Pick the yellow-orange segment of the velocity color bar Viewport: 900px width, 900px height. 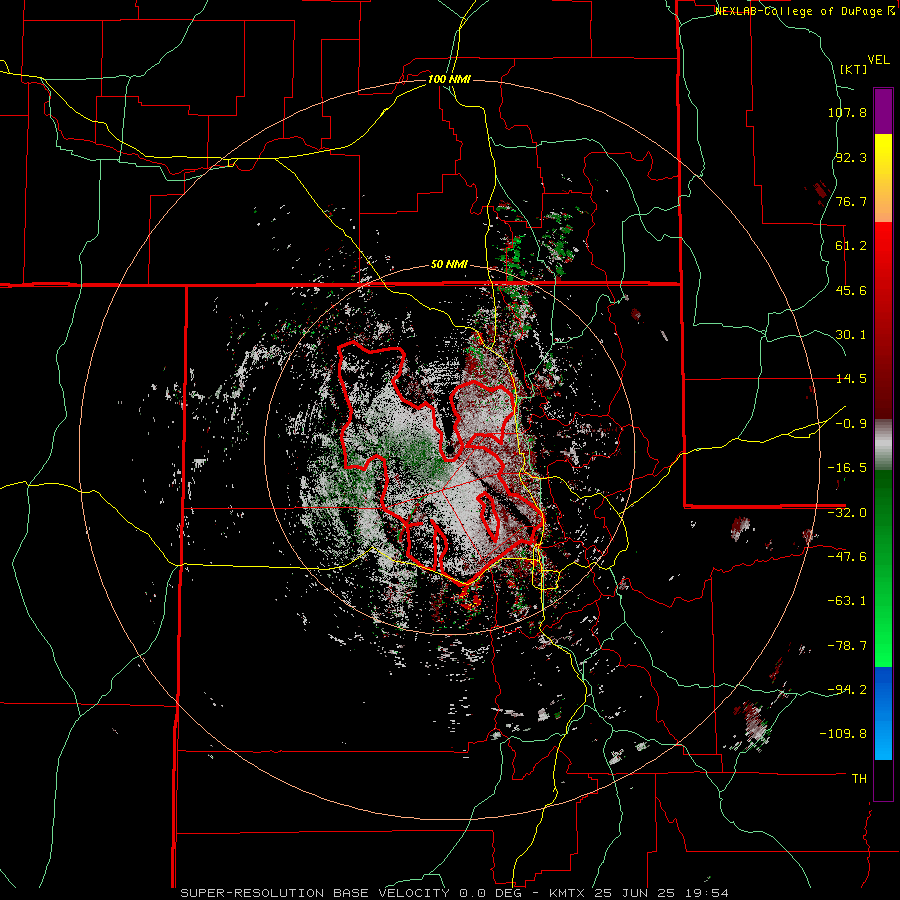pos(883,178)
